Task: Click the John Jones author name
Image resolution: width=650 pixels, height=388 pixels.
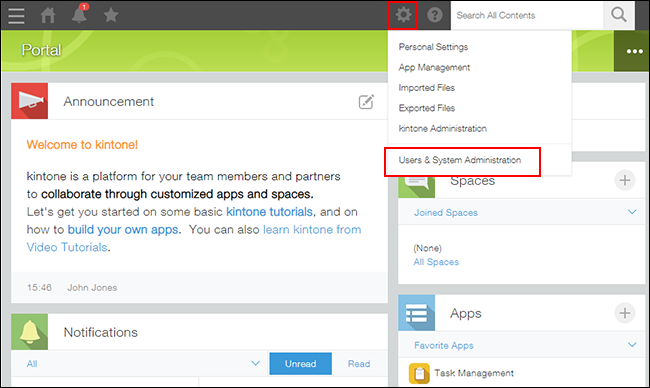Action: [92, 288]
